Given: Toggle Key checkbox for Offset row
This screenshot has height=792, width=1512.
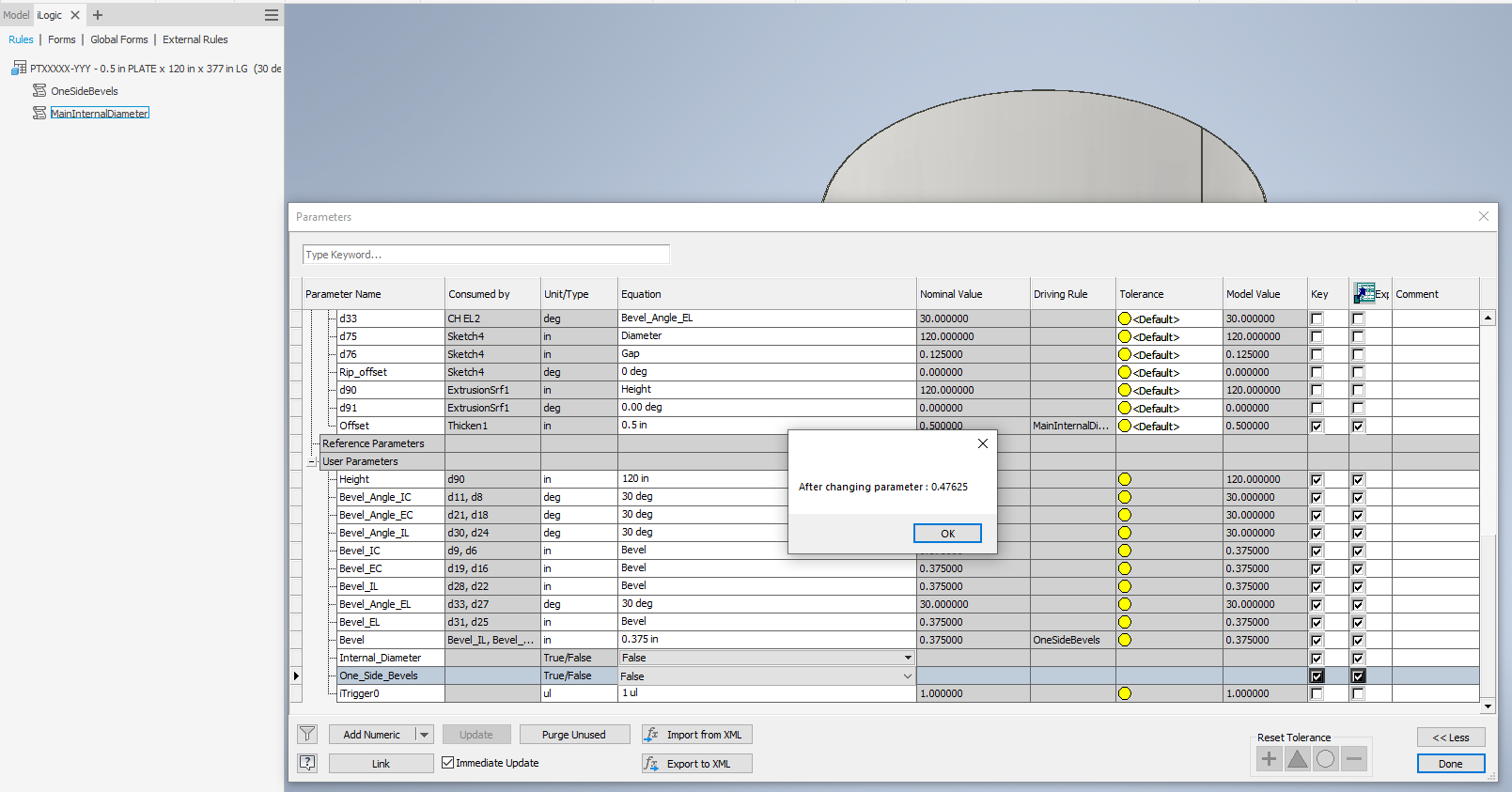Looking at the screenshot, I should point(1317,426).
